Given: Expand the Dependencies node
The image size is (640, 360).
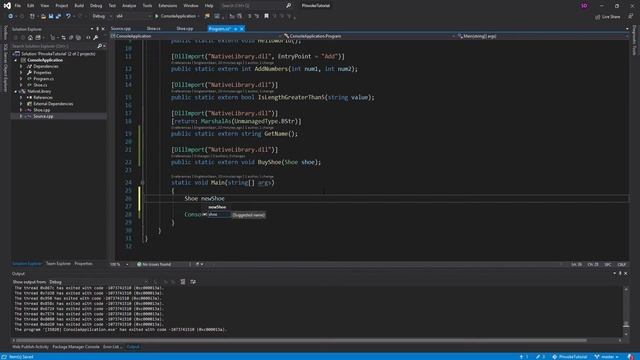Looking at the screenshot, I should point(21,67).
